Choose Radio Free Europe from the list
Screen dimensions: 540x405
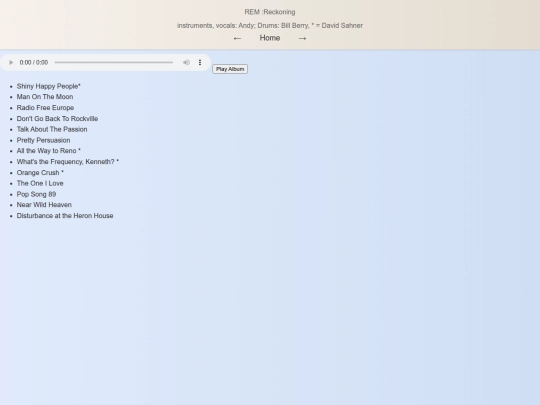point(45,108)
